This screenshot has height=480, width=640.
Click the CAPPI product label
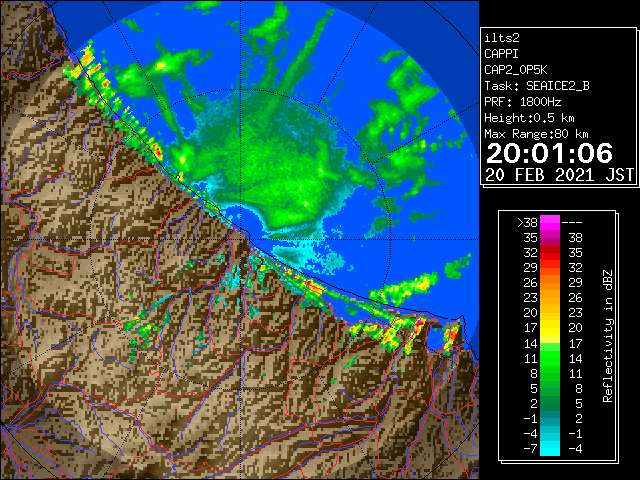(x=501, y=54)
